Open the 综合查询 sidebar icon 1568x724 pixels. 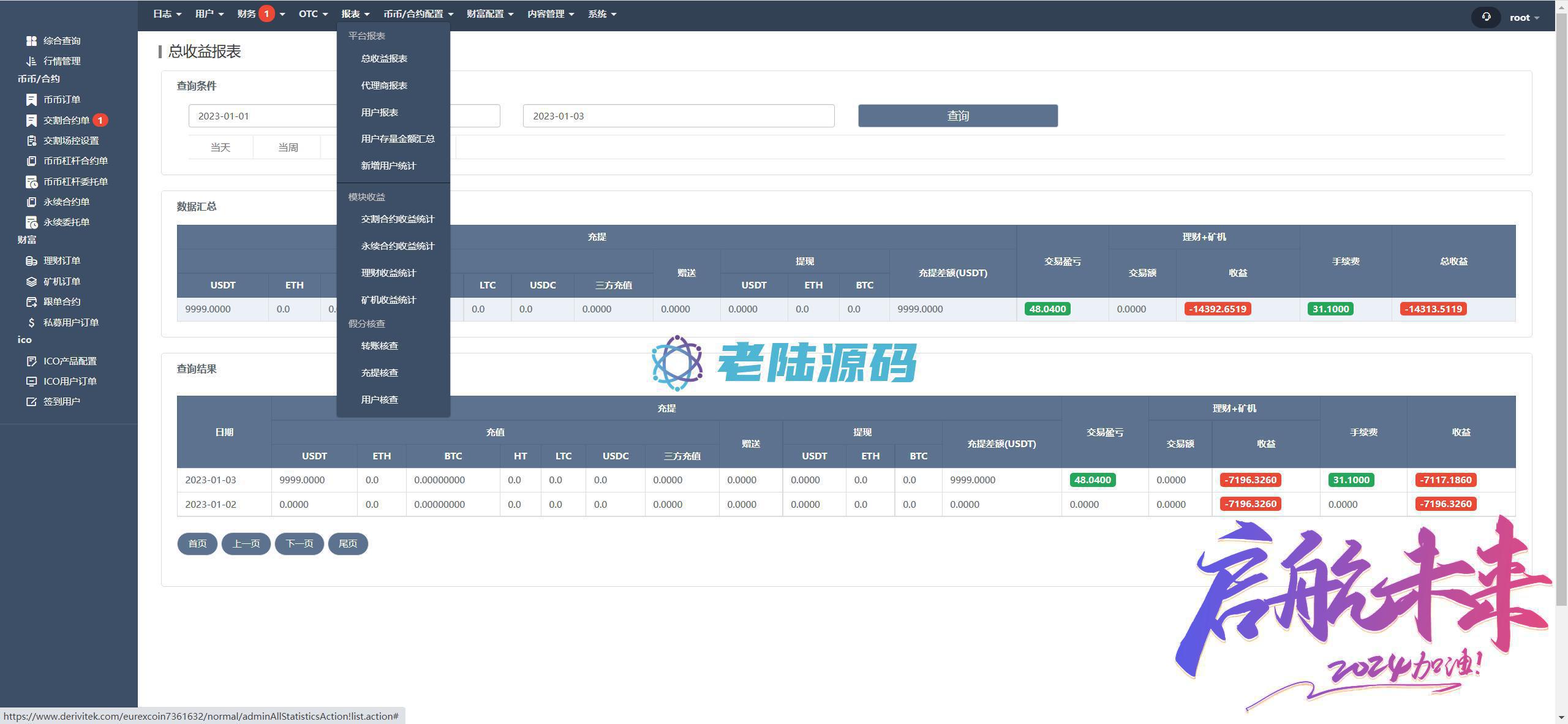click(x=31, y=40)
